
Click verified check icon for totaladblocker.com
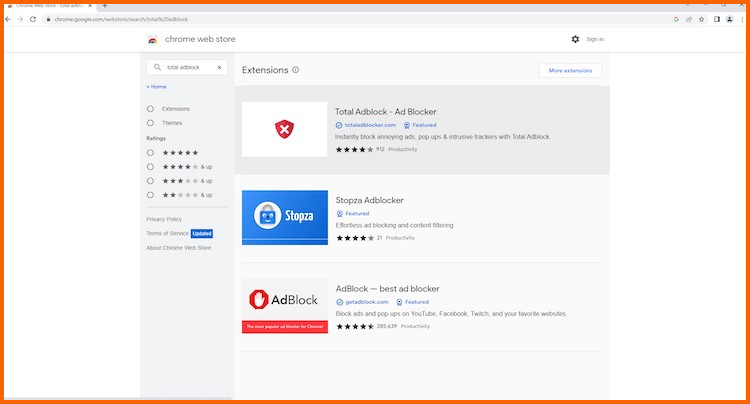coord(339,125)
